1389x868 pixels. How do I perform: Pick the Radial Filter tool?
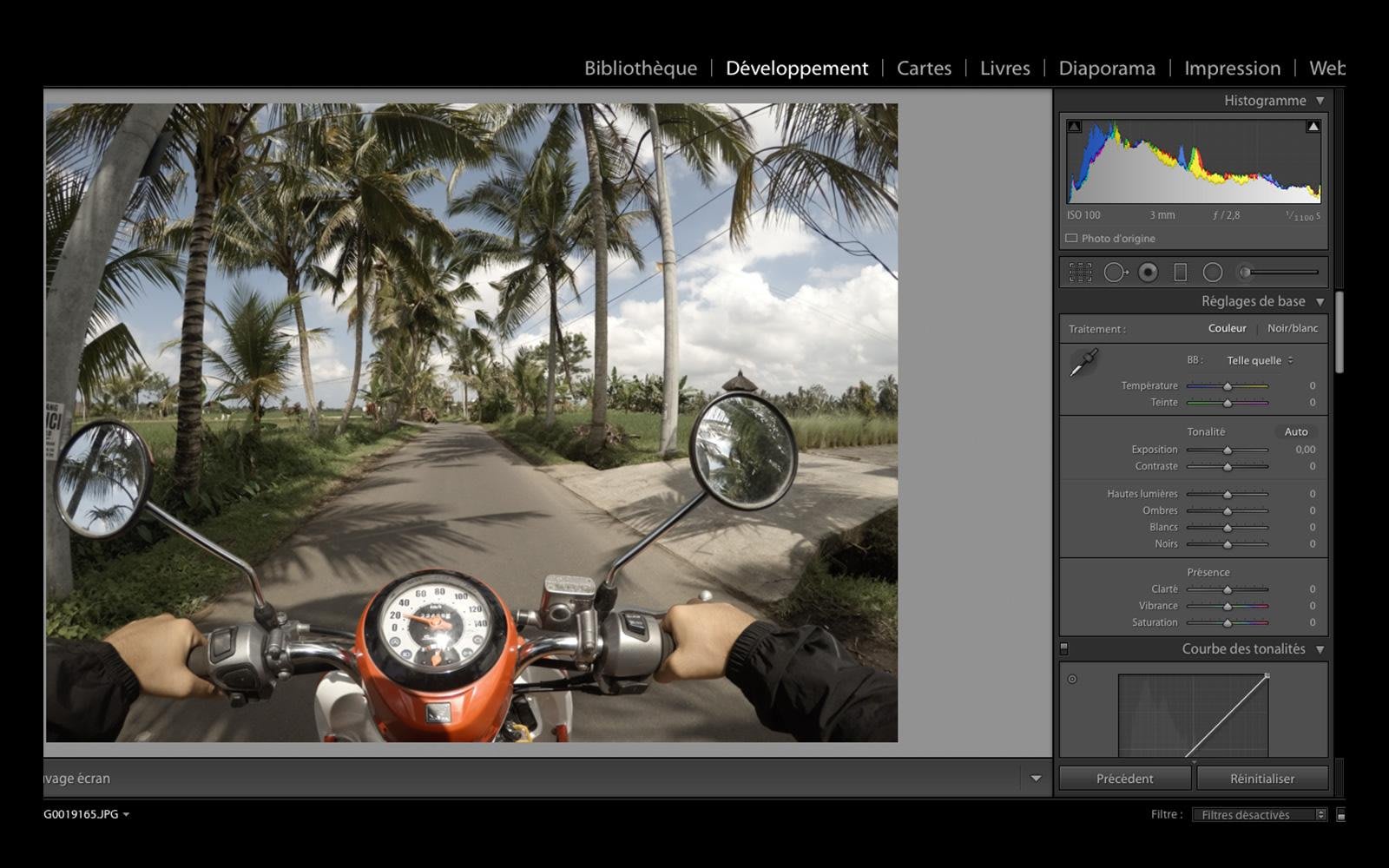[1213, 273]
